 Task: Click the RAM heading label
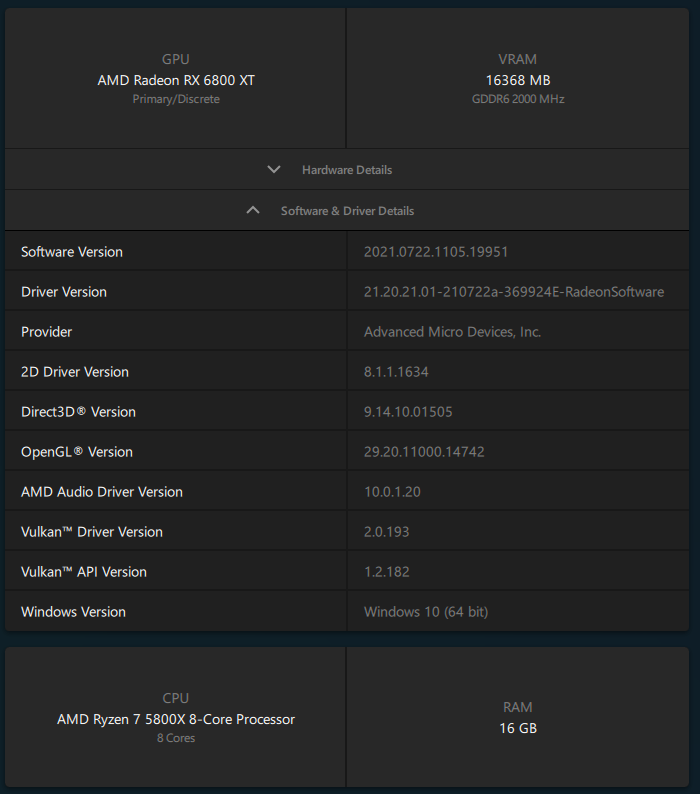pyautogui.click(x=518, y=707)
